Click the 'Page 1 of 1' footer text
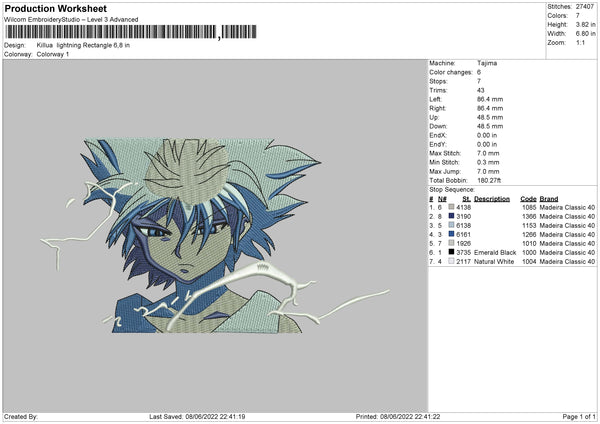The image size is (600, 424). pyautogui.click(x=579, y=416)
